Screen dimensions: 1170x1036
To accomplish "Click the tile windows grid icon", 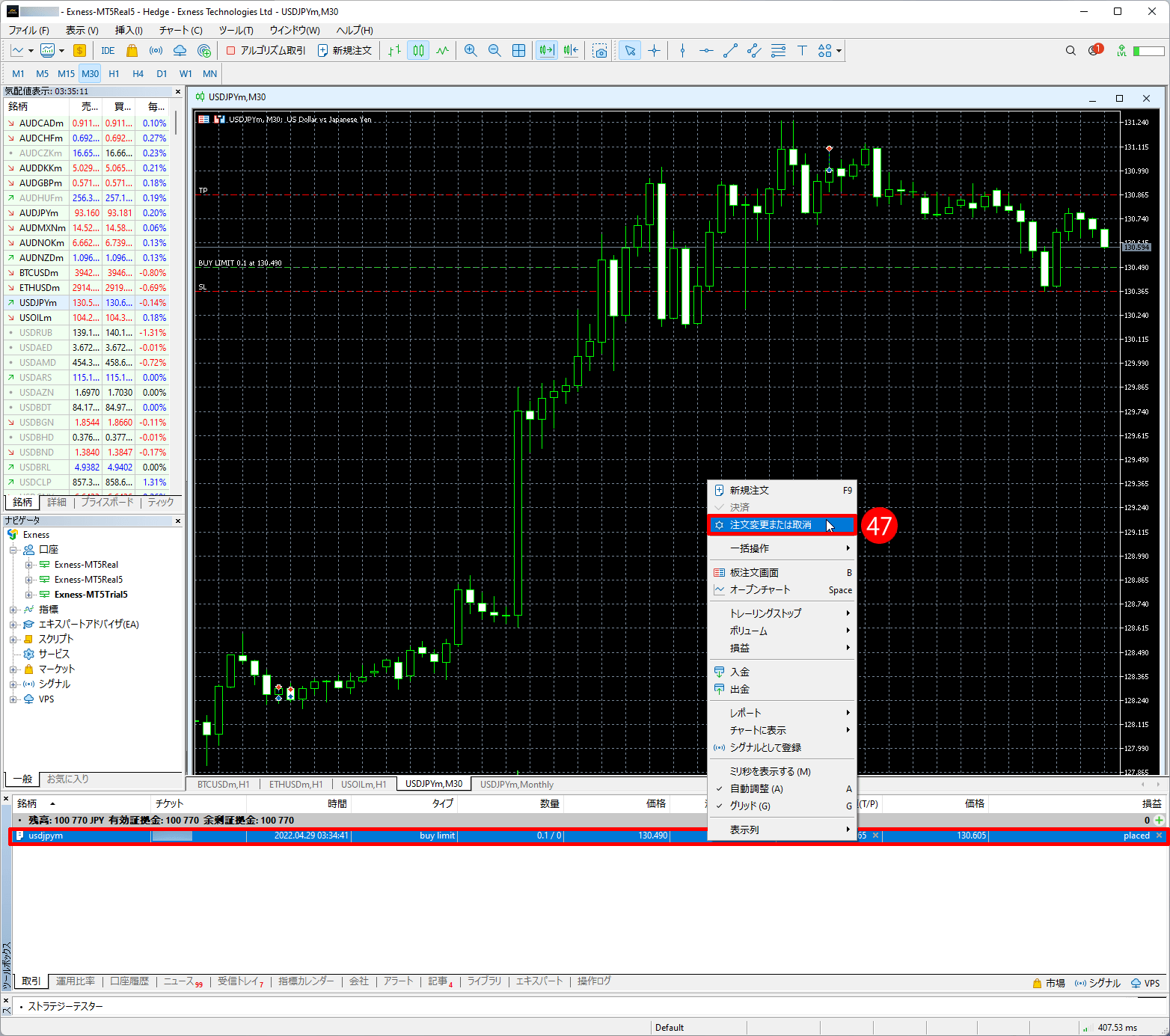I will click(518, 51).
